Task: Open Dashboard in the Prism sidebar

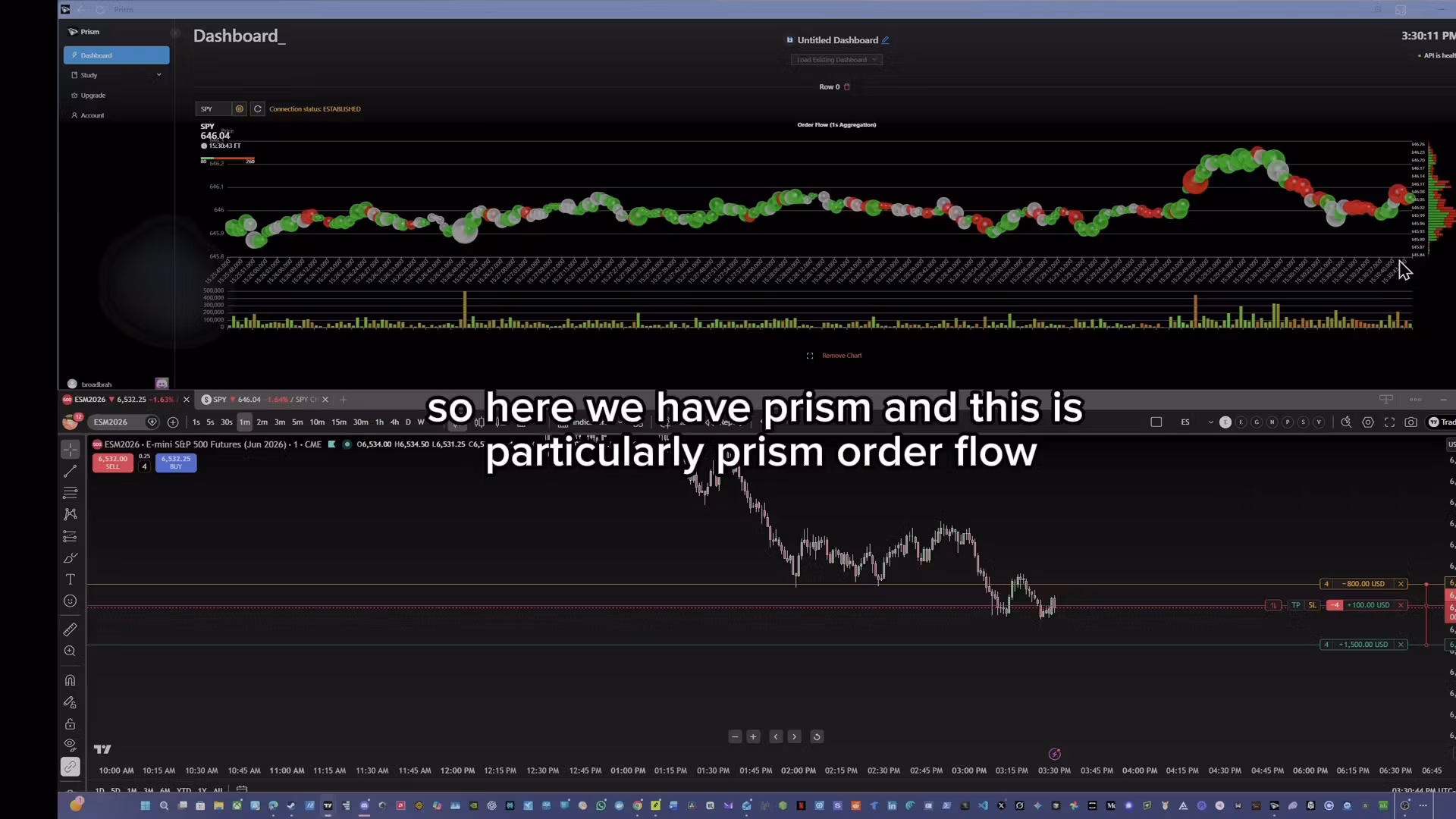Action: pyautogui.click(x=116, y=55)
